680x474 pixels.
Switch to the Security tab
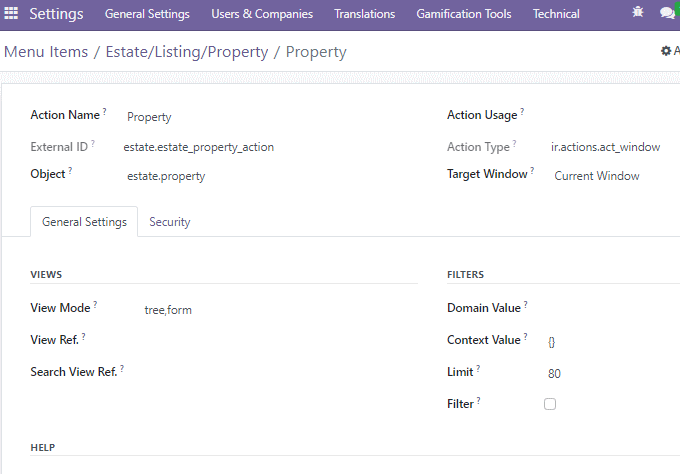pyautogui.click(x=170, y=222)
